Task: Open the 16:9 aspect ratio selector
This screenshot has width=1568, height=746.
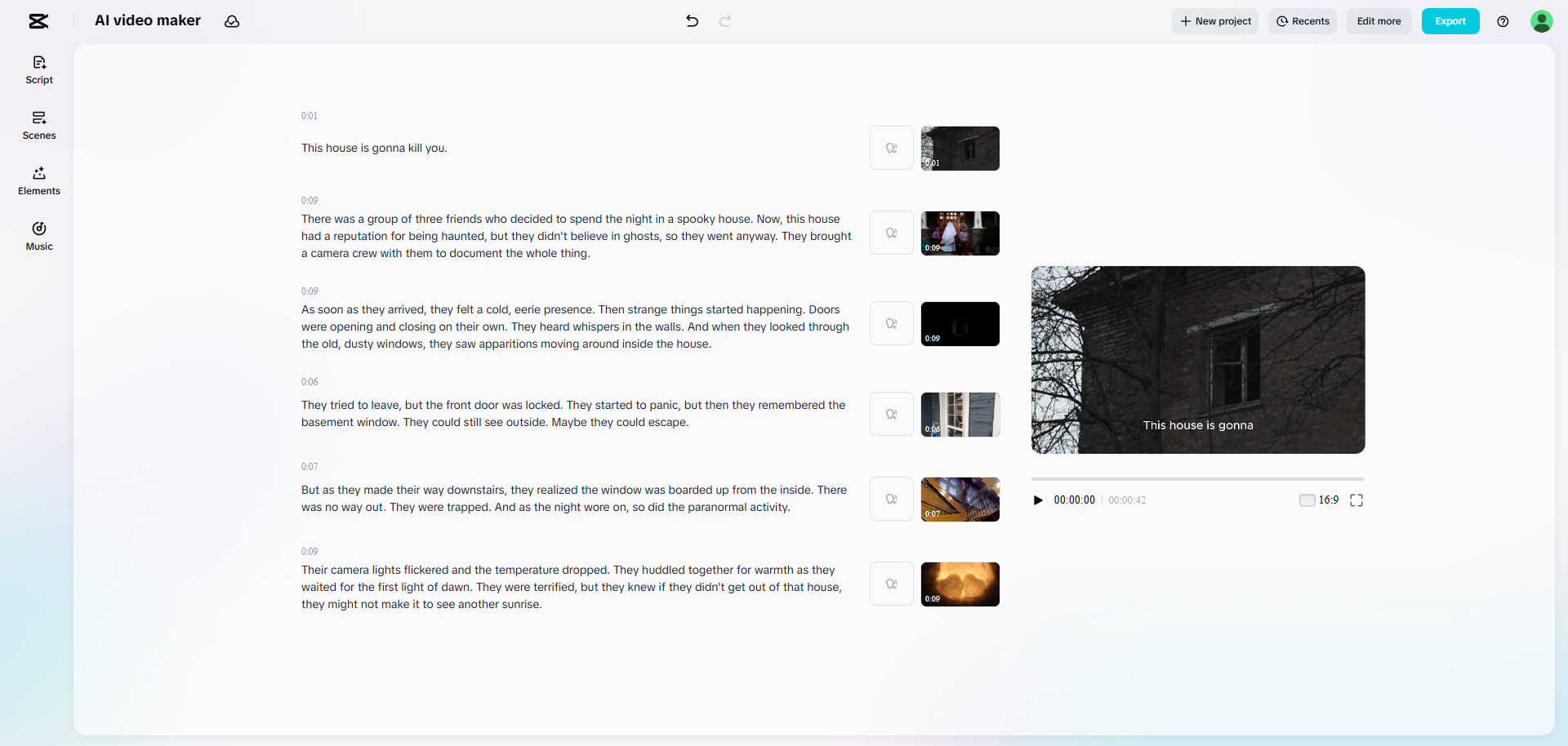Action: pyautogui.click(x=1329, y=500)
